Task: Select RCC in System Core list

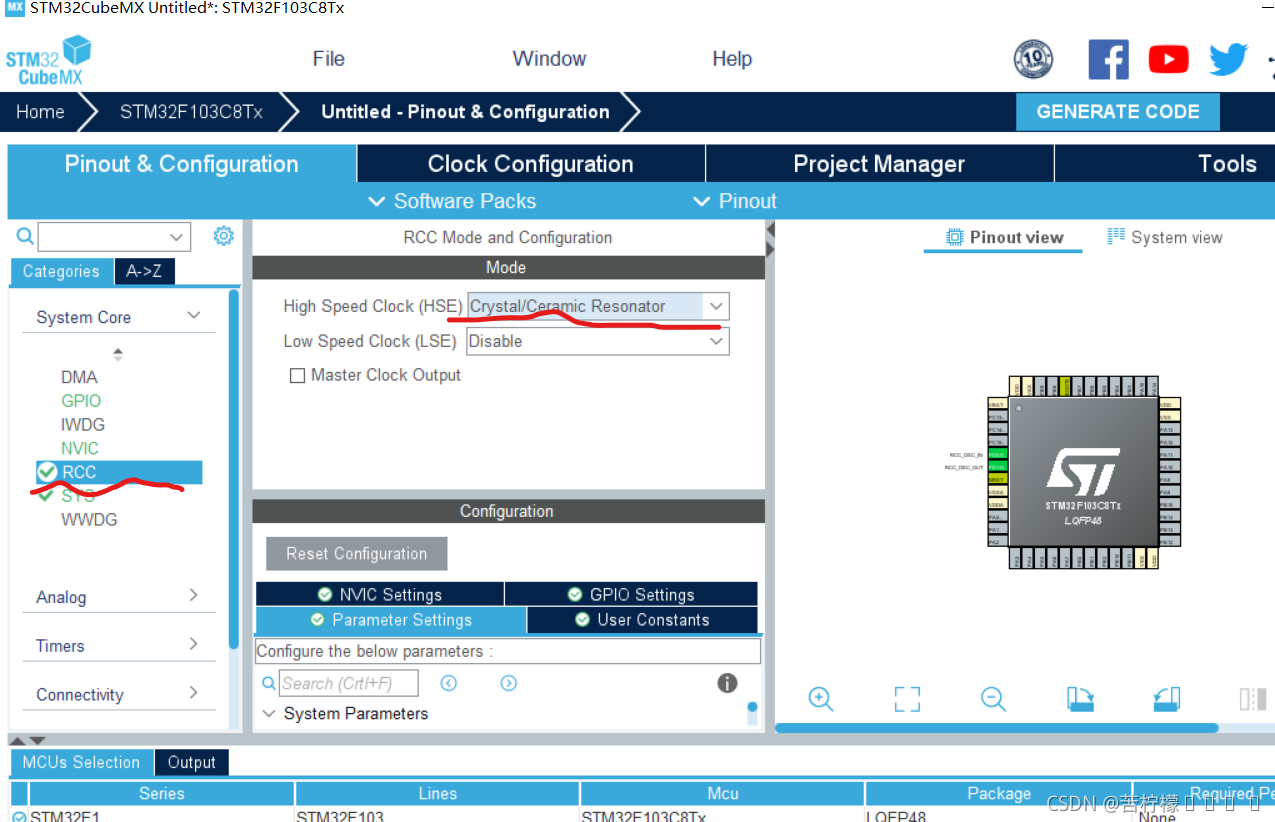Action: pyautogui.click(x=119, y=472)
